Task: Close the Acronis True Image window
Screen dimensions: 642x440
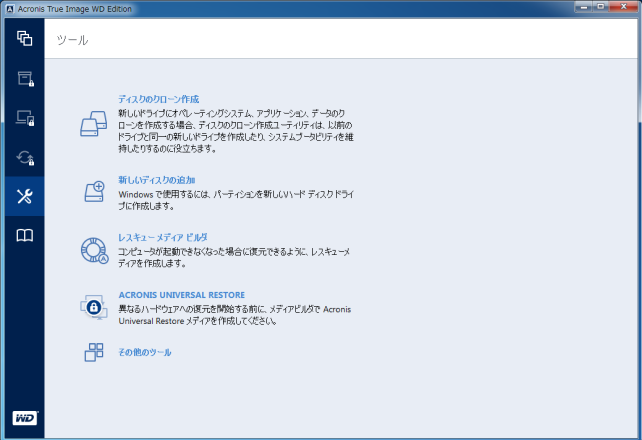Action: pyautogui.click(x=623, y=7)
